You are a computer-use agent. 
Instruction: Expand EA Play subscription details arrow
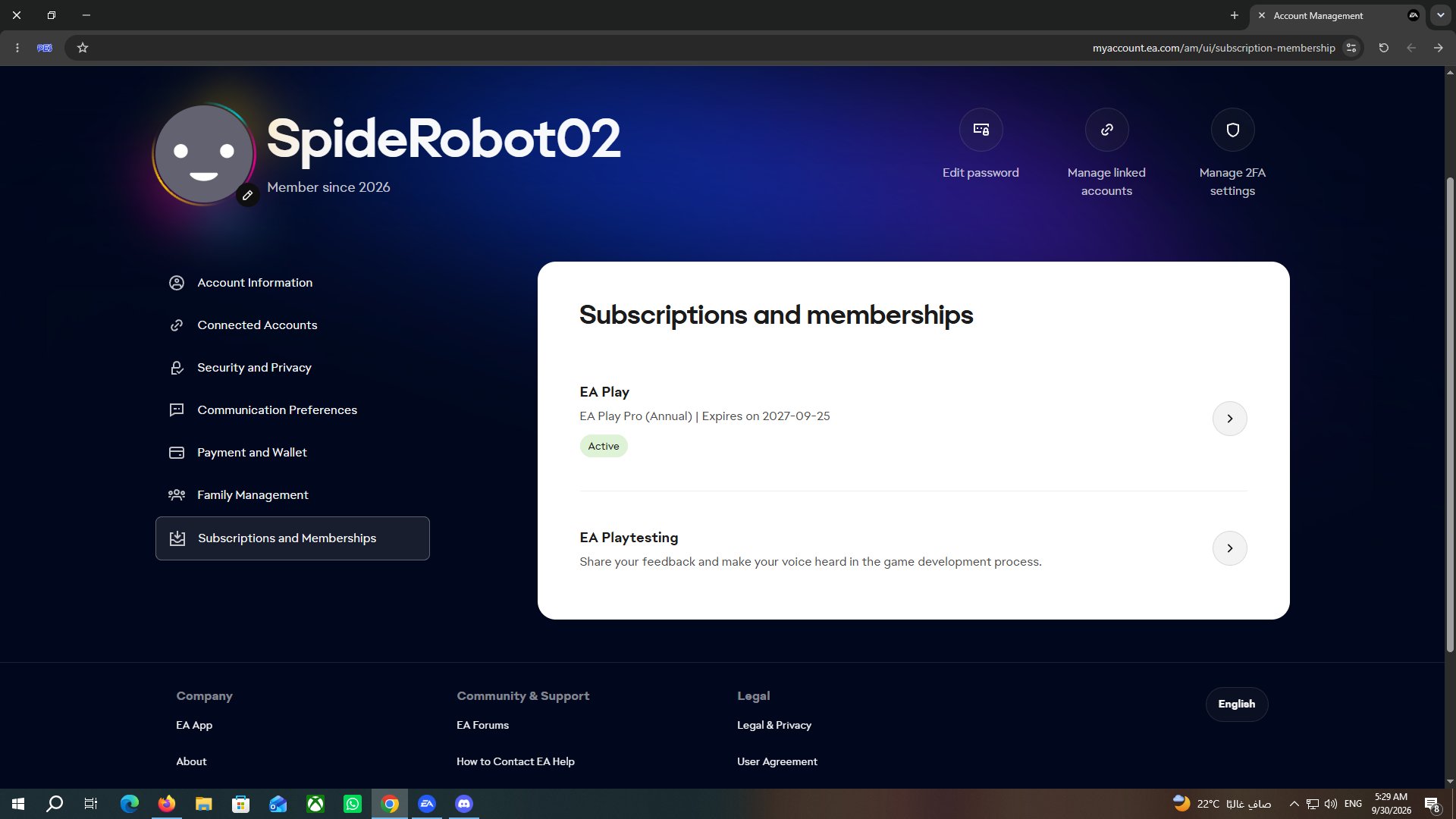pyautogui.click(x=1229, y=419)
